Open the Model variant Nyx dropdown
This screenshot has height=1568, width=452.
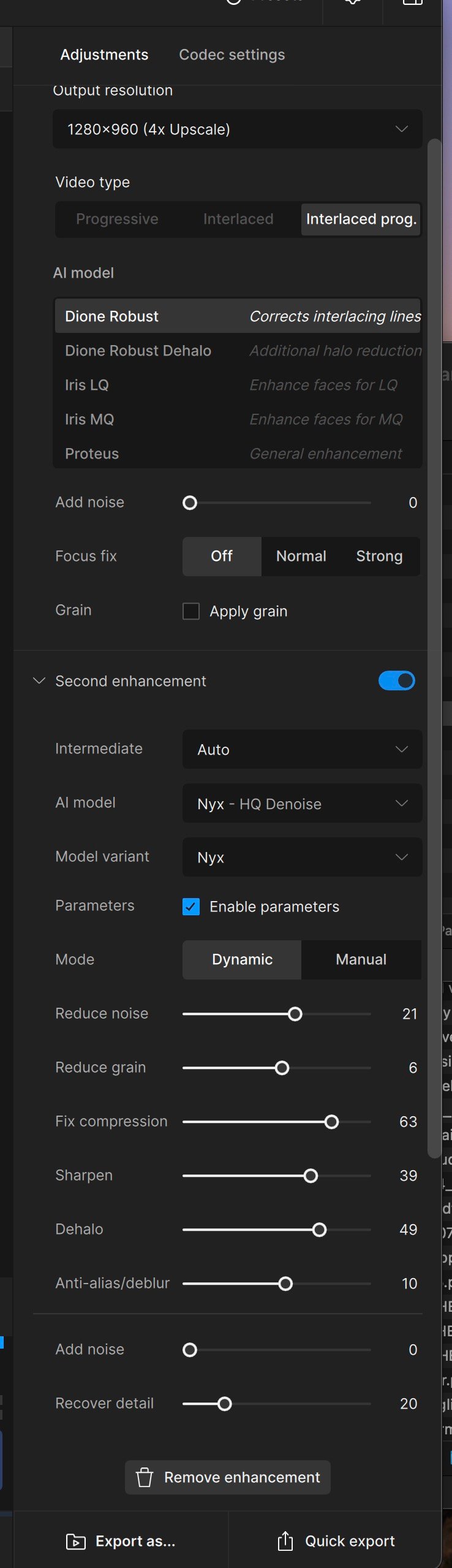[x=303, y=858]
